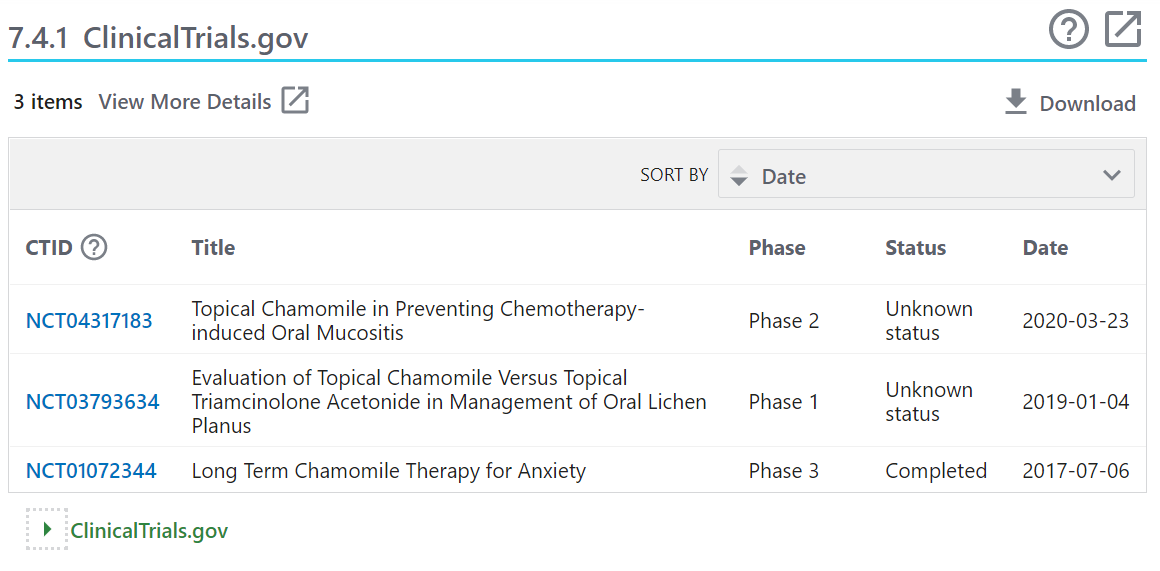
Task: Click the 7.4.1 ClinicalTrials.gov section heading
Action: pyautogui.click(x=158, y=38)
